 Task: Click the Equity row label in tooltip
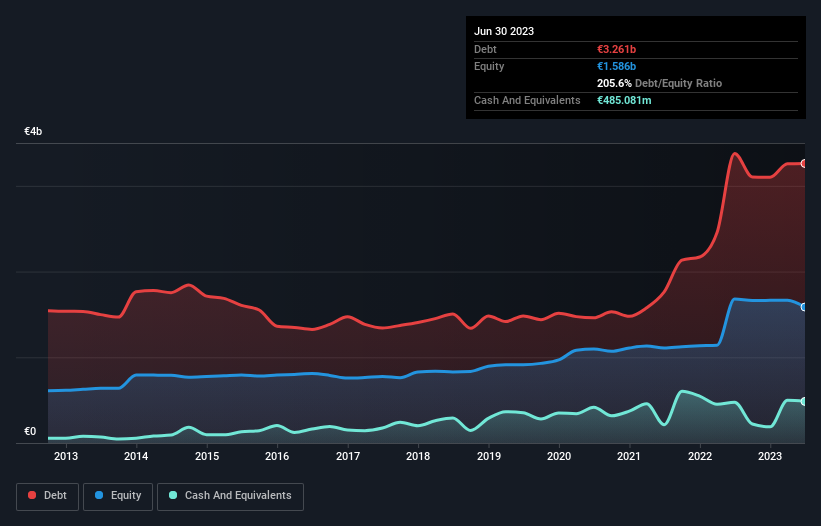(x=489, y=66)
